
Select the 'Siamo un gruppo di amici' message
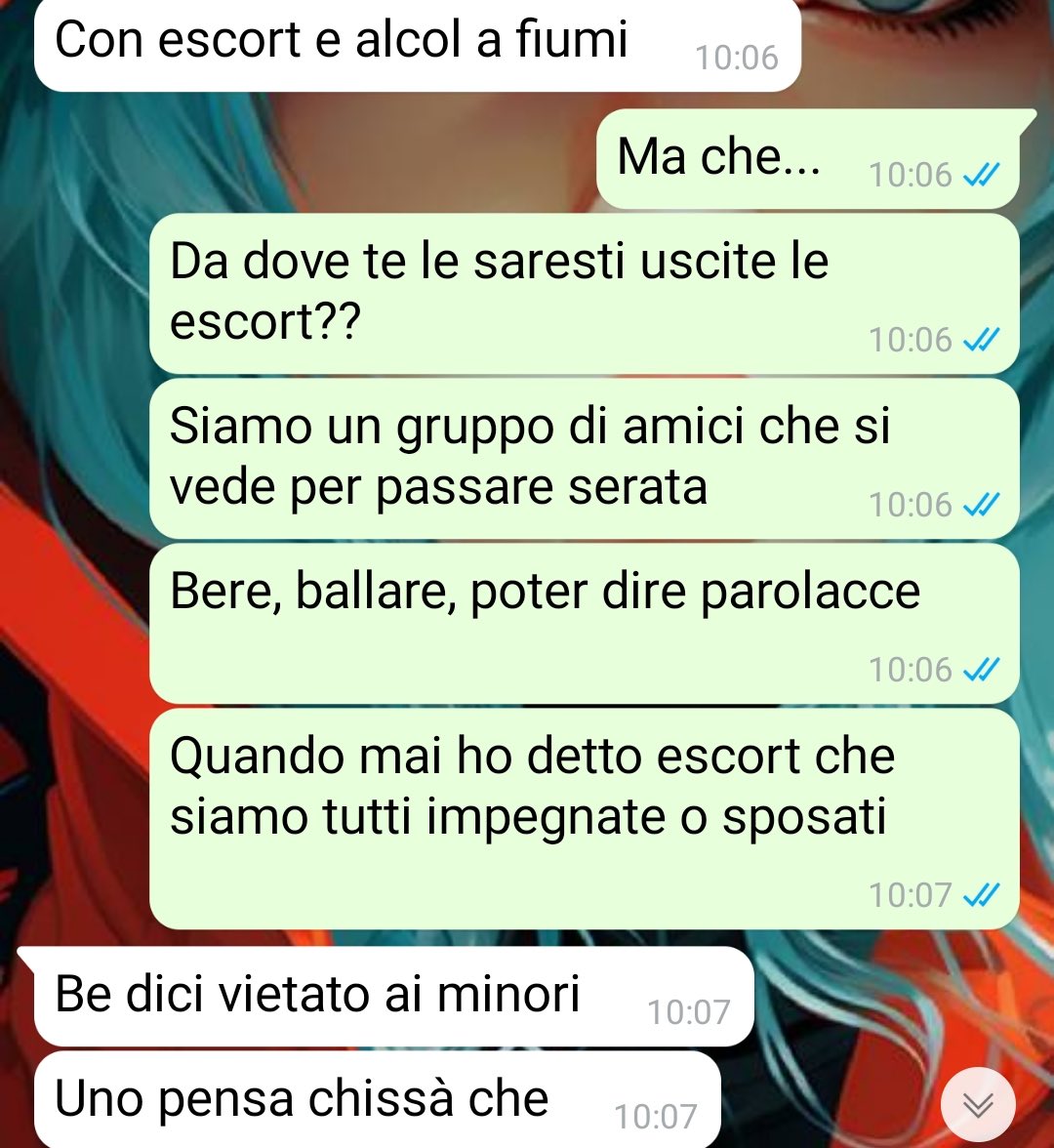click(584, 459)
